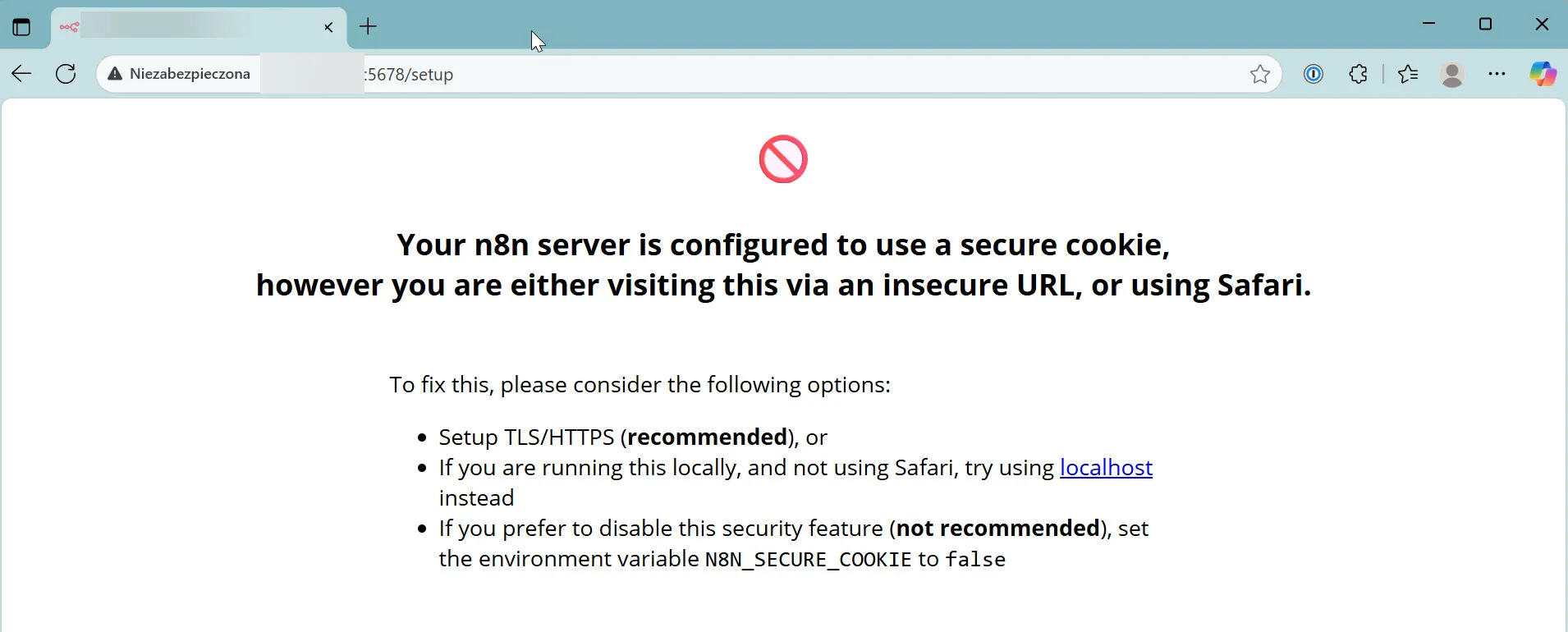Select the n8n browser tab
Image resolution: width=1568 pixels, height=632 pixels.
click(189, 27)
